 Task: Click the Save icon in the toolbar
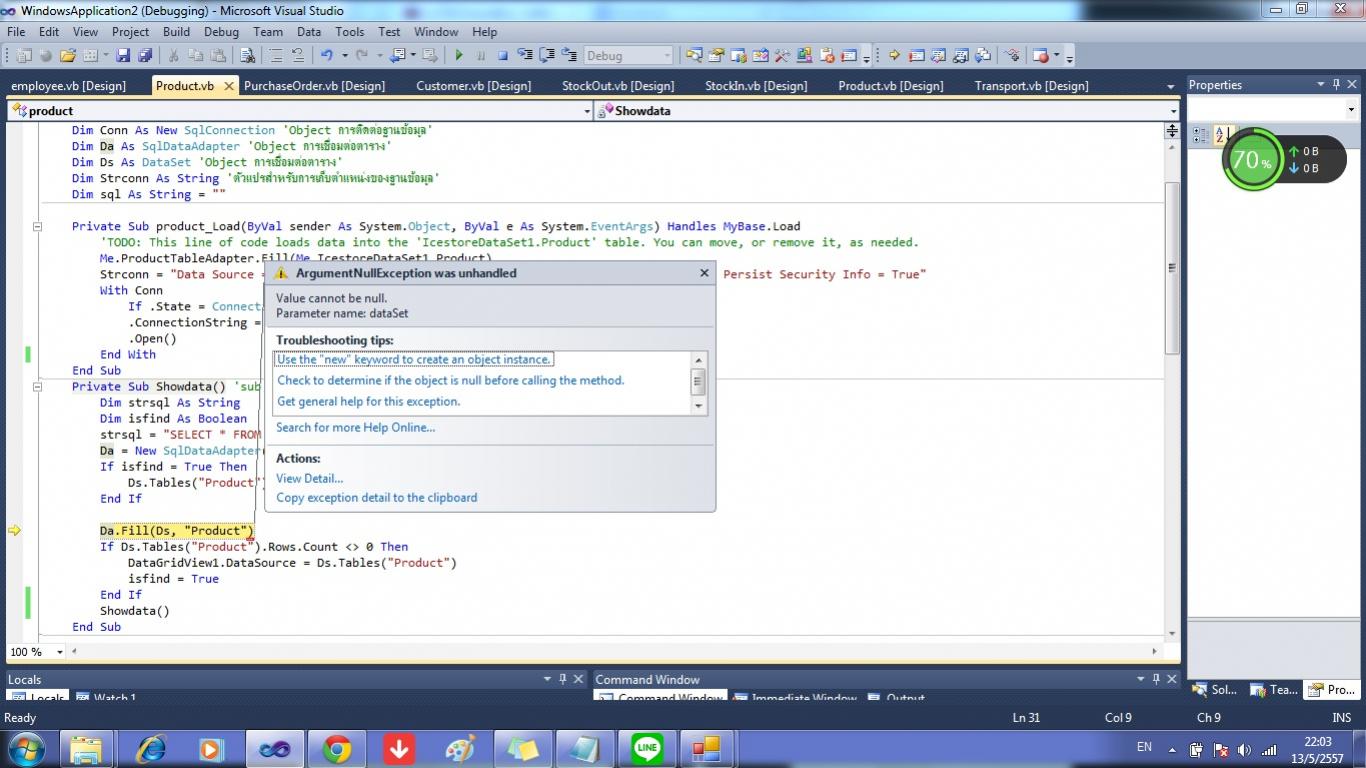[x=123, y=56]
